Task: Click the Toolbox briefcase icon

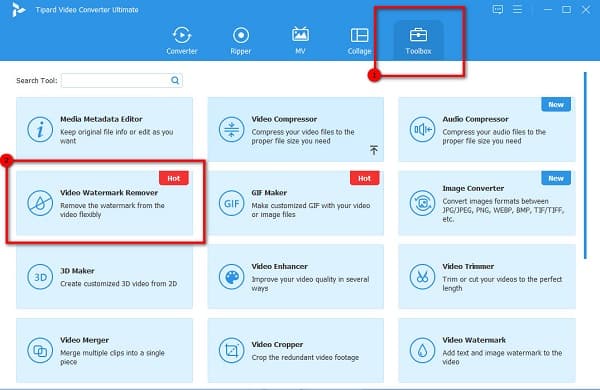Action: (x=418, y=35)
